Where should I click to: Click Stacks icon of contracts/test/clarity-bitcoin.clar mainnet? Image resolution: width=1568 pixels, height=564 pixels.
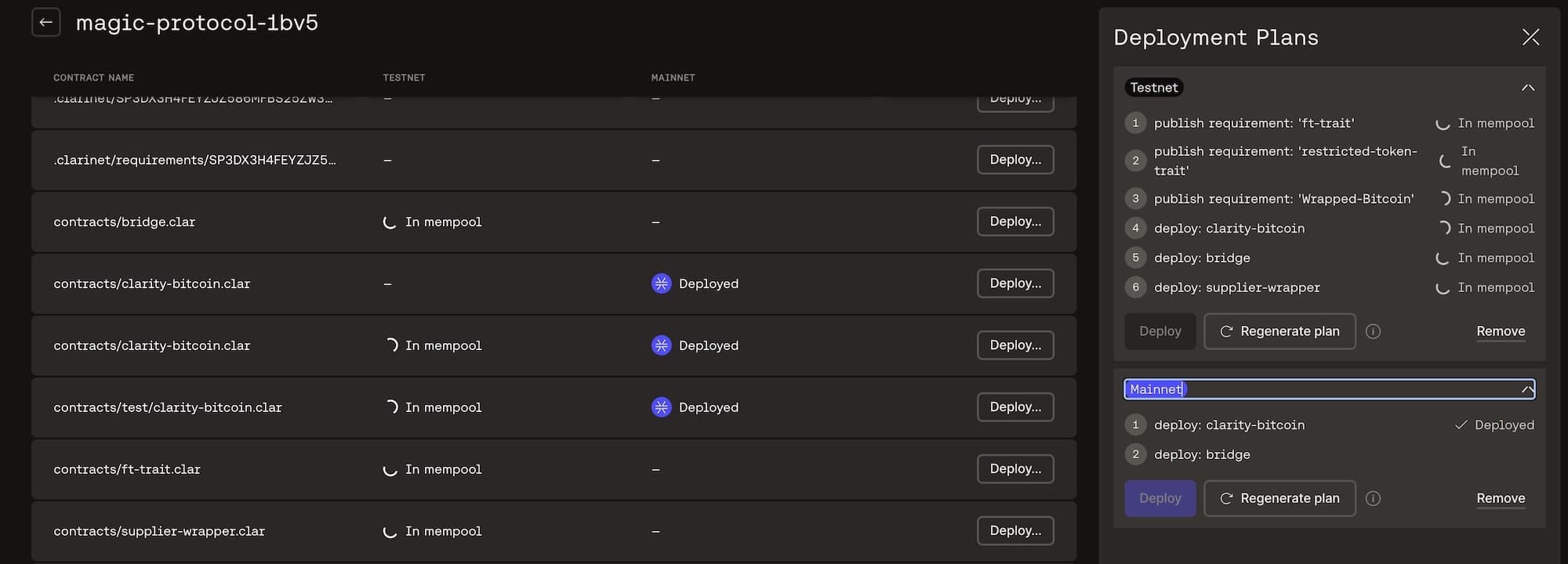point(662,407)
